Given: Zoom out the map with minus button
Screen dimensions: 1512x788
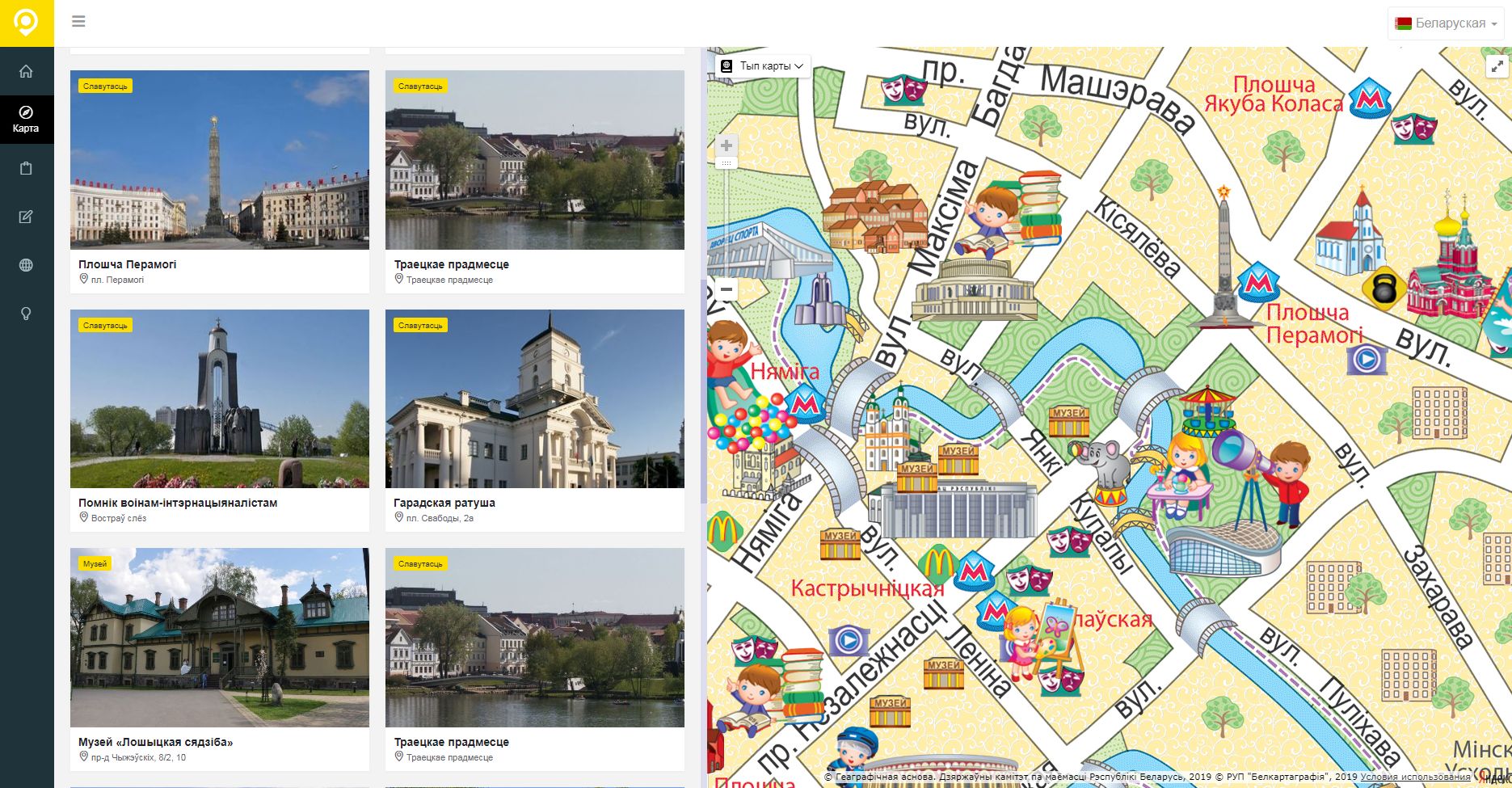Looking at the screenshot, I should coord(727,289).
